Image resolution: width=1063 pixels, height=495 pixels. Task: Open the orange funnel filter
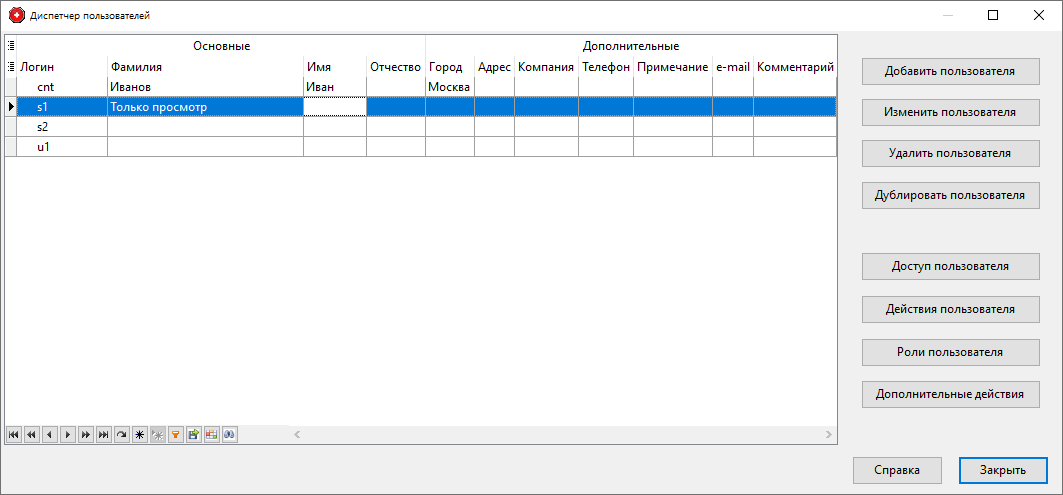click(x=176, y=435)
